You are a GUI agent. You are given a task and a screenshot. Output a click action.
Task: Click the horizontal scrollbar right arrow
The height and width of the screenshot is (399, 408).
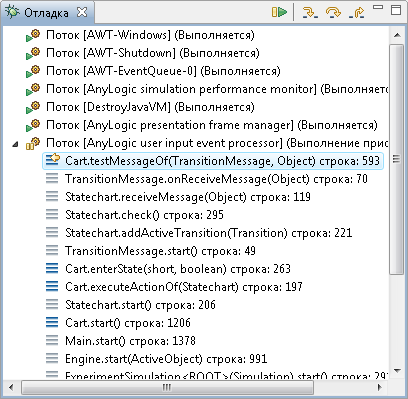380,387
